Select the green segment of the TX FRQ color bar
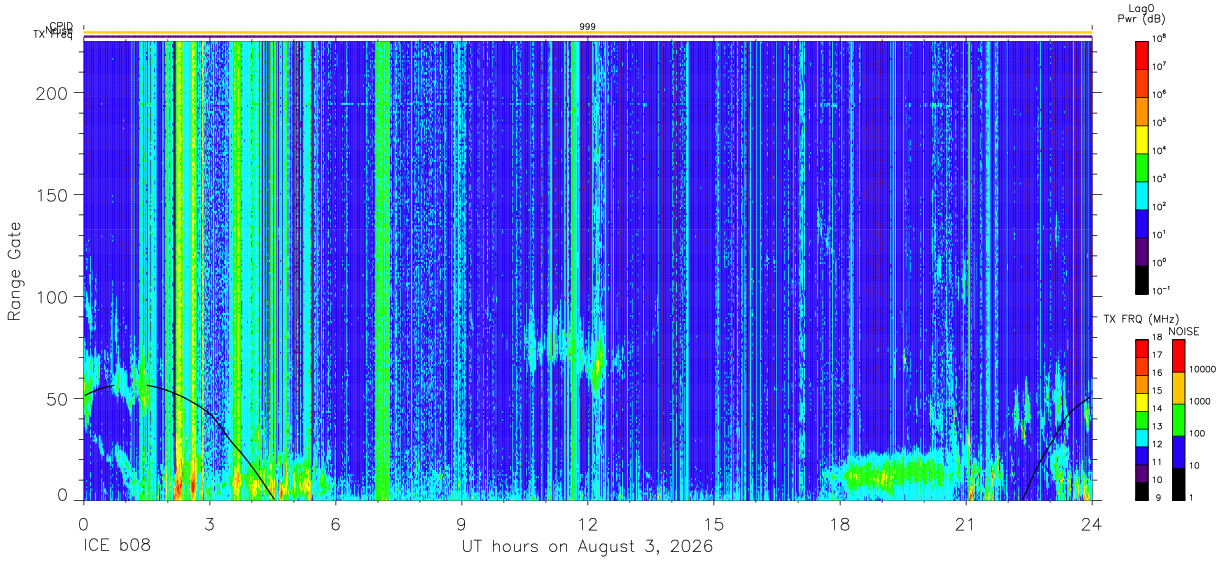The image size is (1228, 567). [1142, 418]
